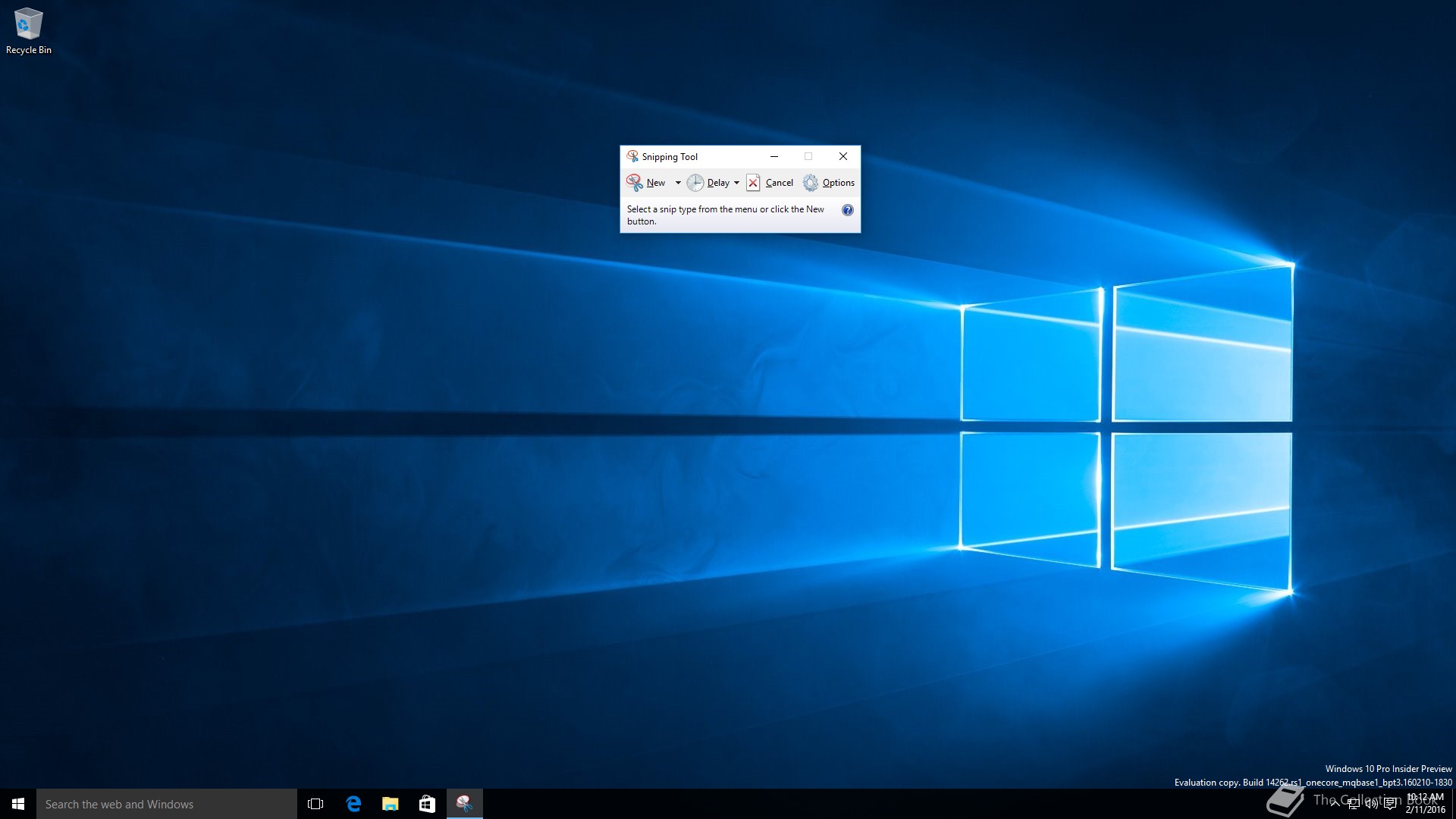Open the Options gear icon
Viewport: 1456px width, 819px height.
coord(811,183)
